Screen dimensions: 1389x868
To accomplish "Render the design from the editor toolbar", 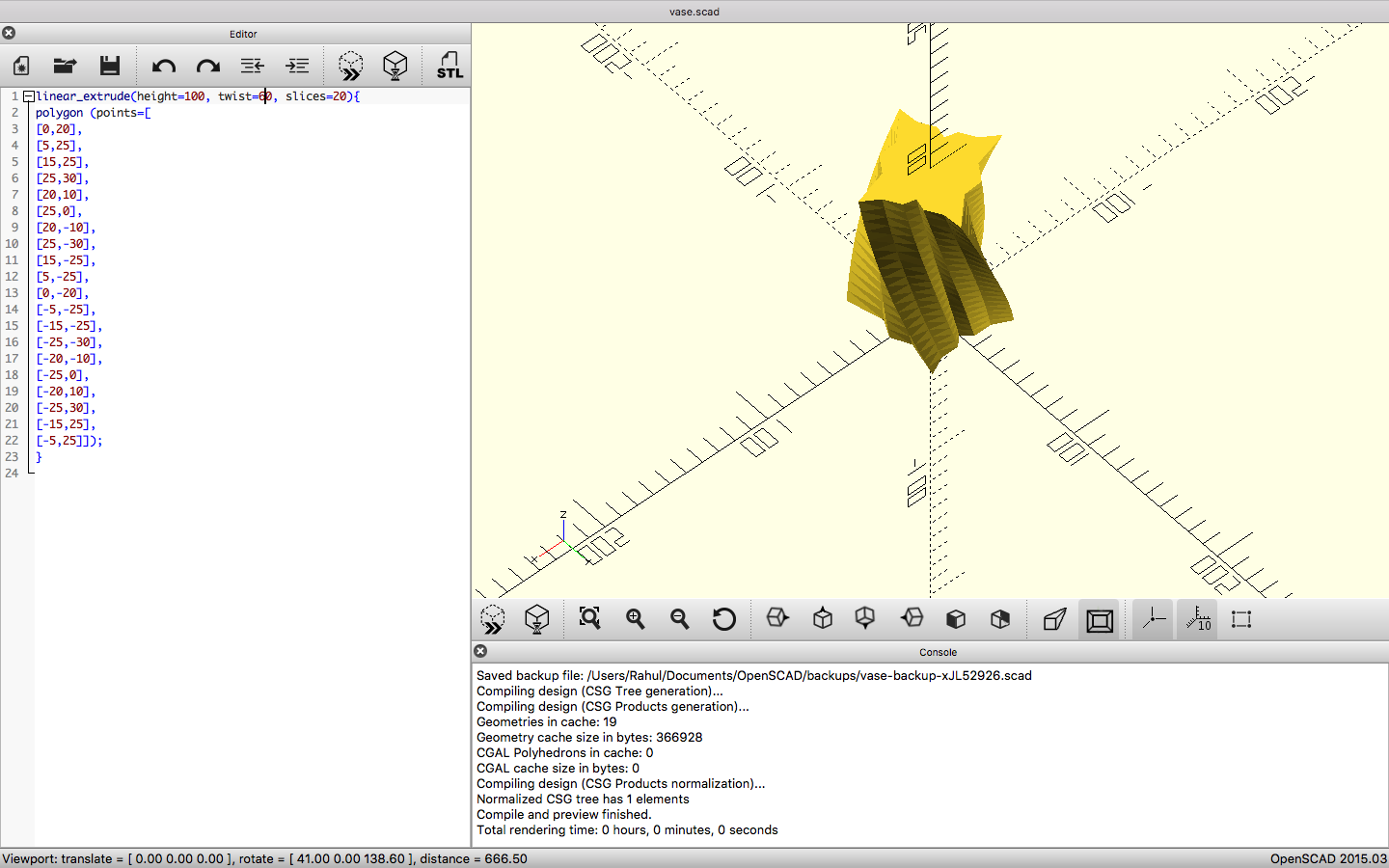I will (395, 66).
